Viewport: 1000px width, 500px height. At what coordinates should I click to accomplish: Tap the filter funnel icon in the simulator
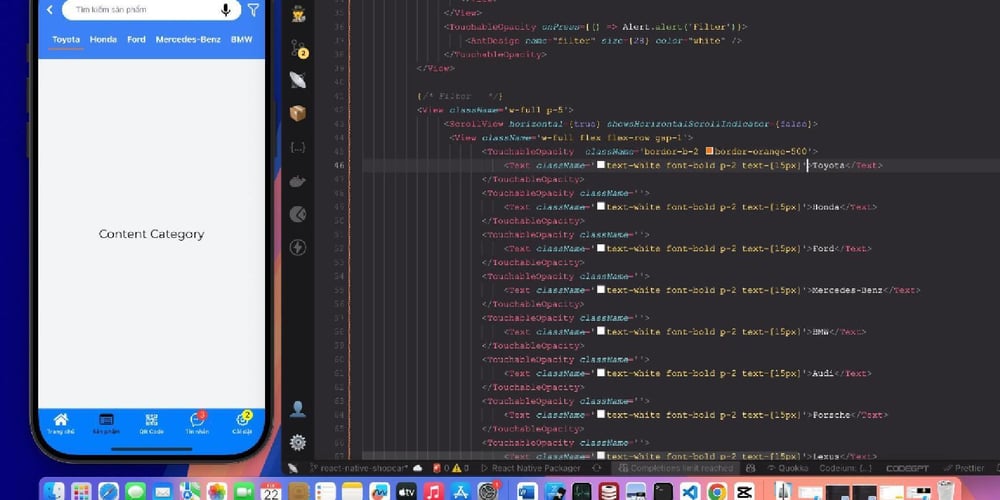253,10
